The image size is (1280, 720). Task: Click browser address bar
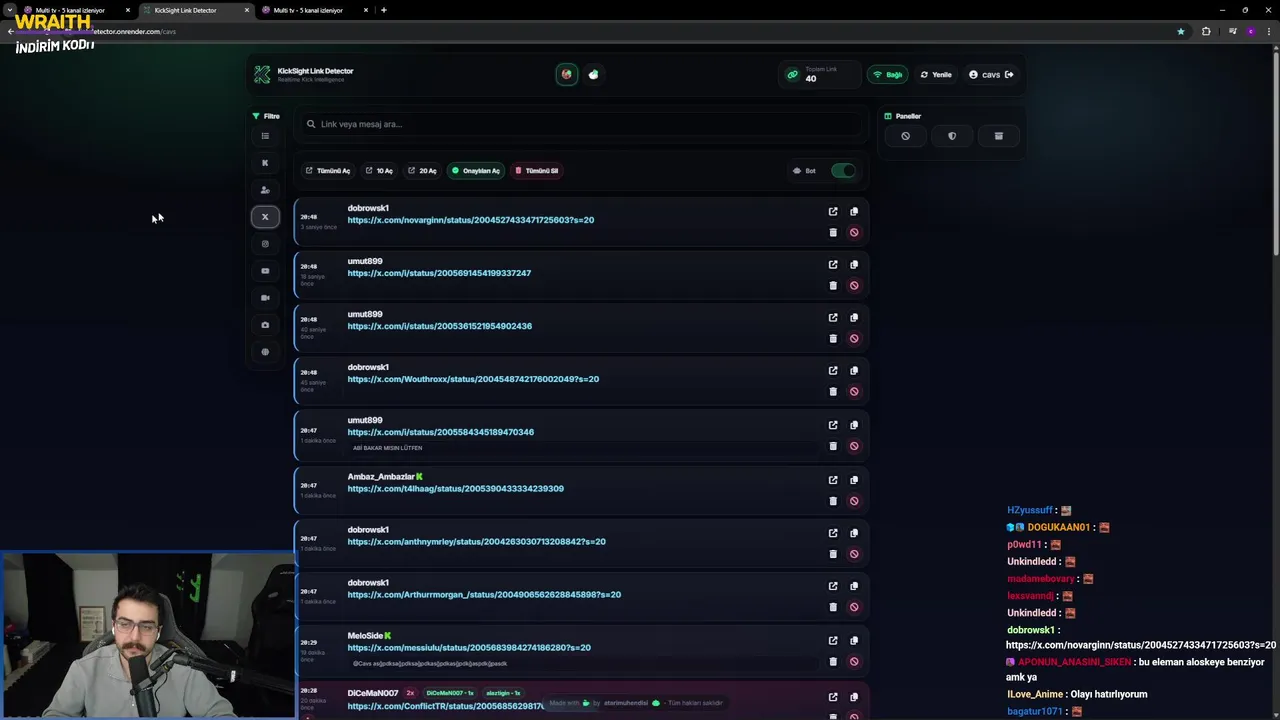pyautogui.click(x=600, y=31)
